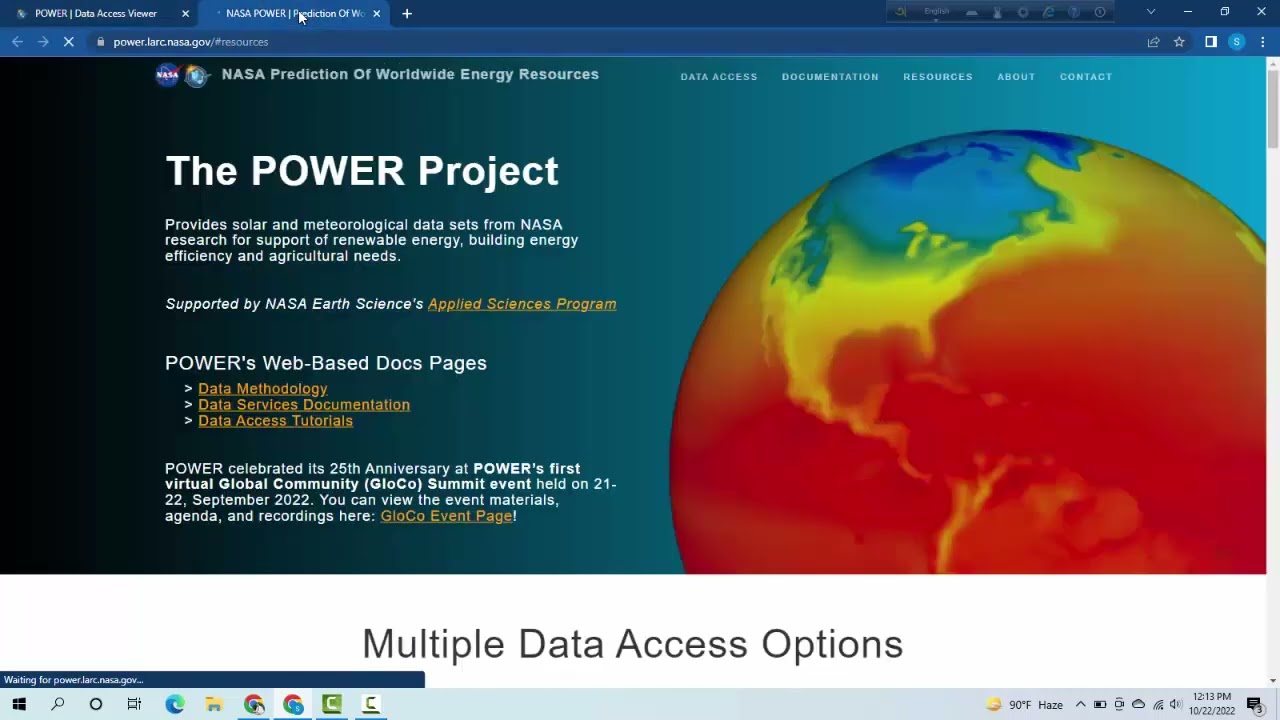The height and width of the screenshot is (720, 1280).
Task: Open a new tab with the plus button
Action: point(406,13)
